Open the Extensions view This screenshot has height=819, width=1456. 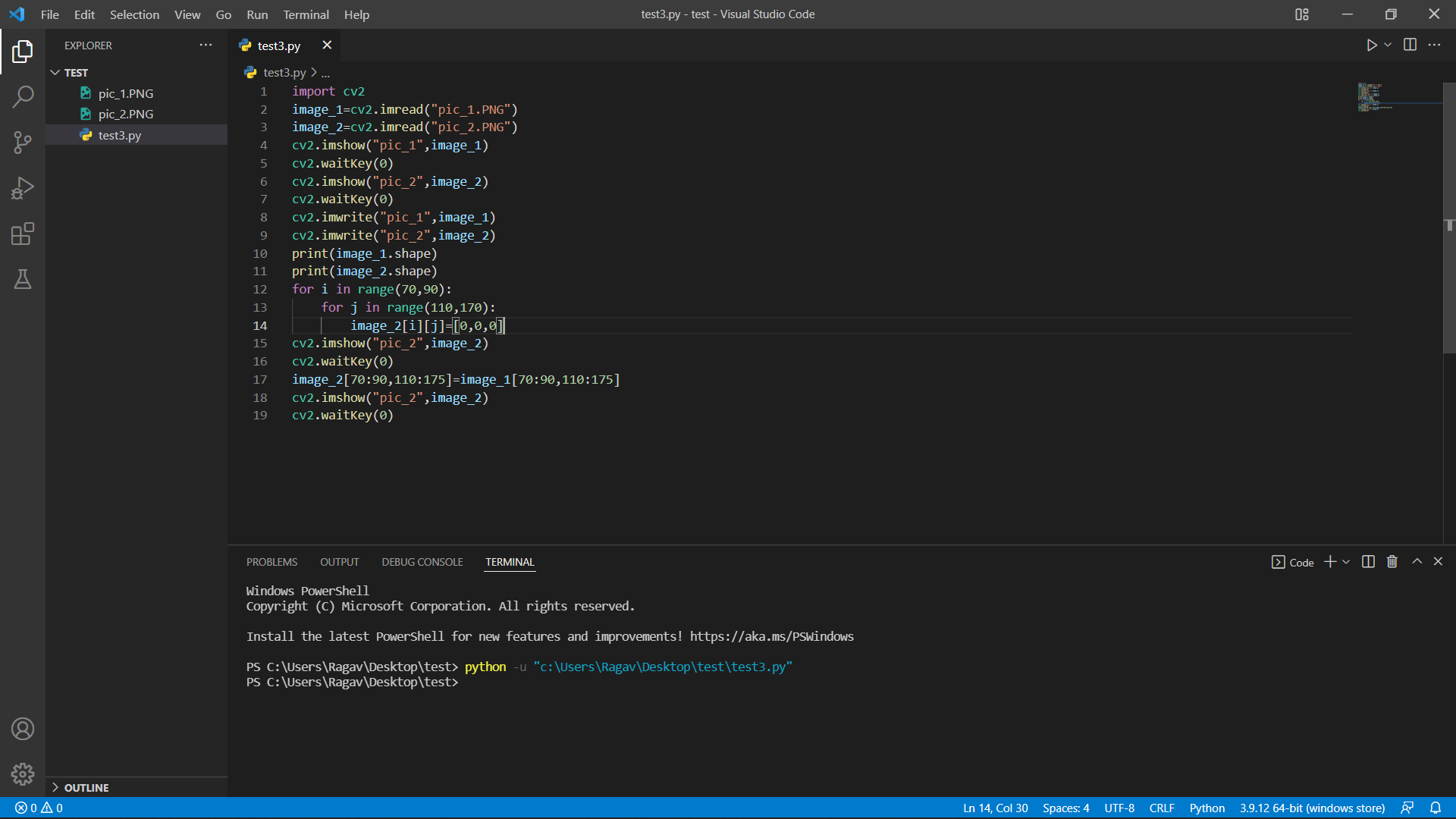point(23,234)
